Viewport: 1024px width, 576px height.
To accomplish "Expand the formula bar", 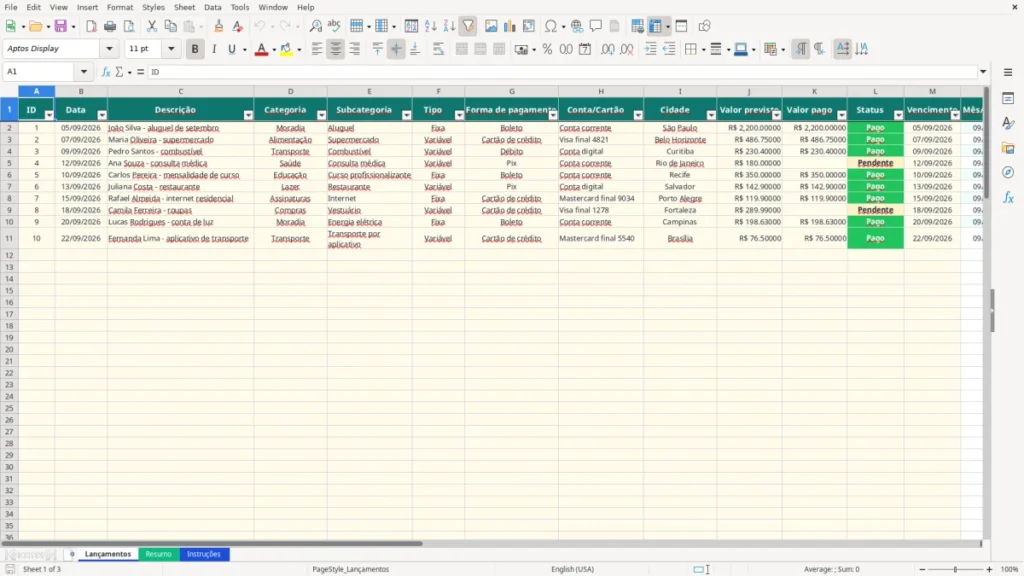I will (x=983, y=72).
